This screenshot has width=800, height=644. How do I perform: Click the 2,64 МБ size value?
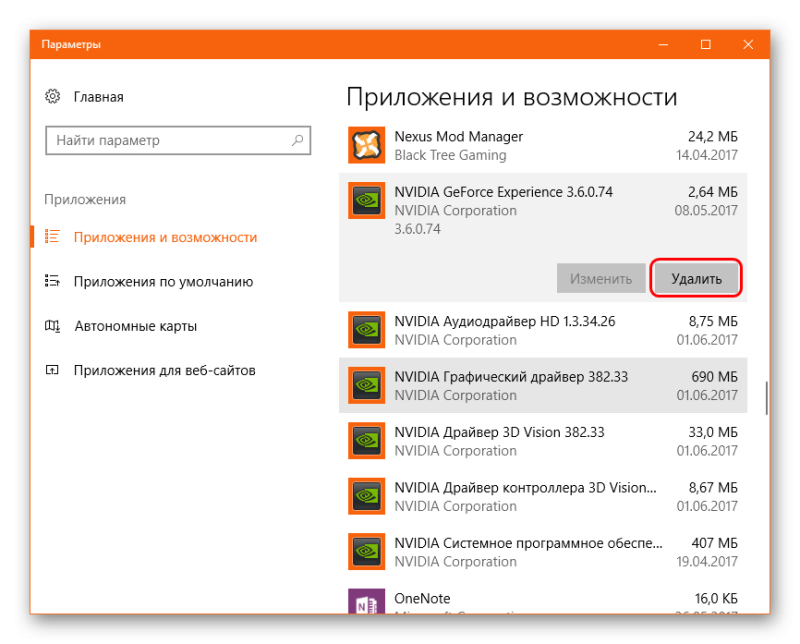pos(713,192)
